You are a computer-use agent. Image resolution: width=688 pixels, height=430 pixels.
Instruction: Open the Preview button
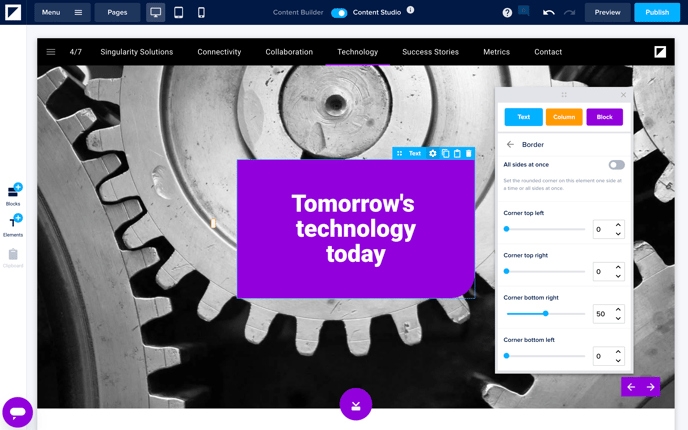click(607, 12)
